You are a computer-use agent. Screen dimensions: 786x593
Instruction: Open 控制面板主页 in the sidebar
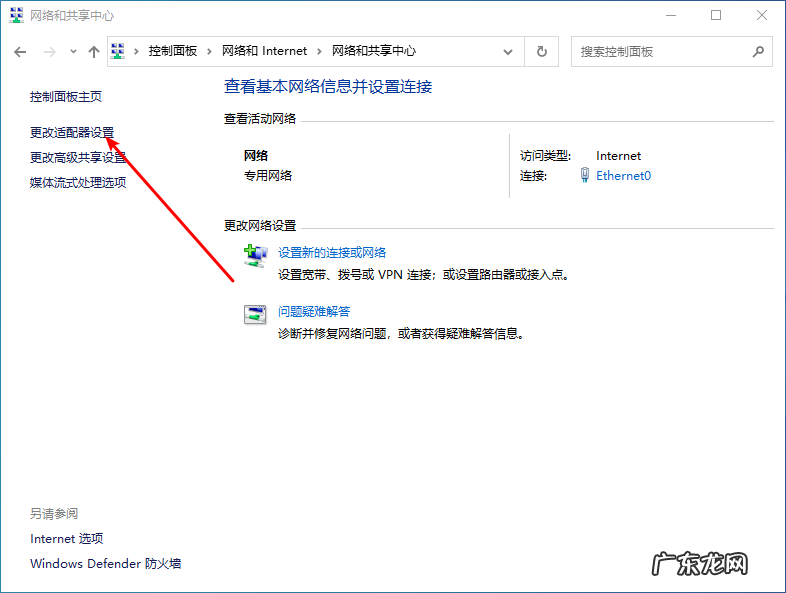(x=66, y=96)
